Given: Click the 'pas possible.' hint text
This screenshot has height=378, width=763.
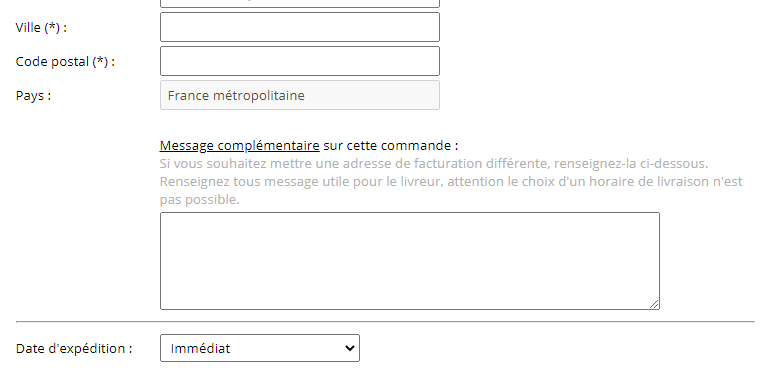Looking at the screenshot, I should (200, 199).
